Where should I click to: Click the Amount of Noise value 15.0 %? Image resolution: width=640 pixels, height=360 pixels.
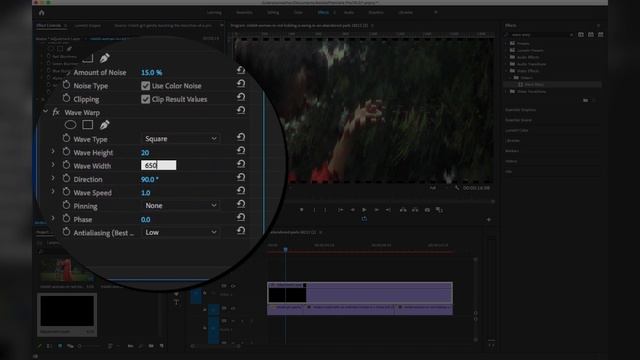151,72
